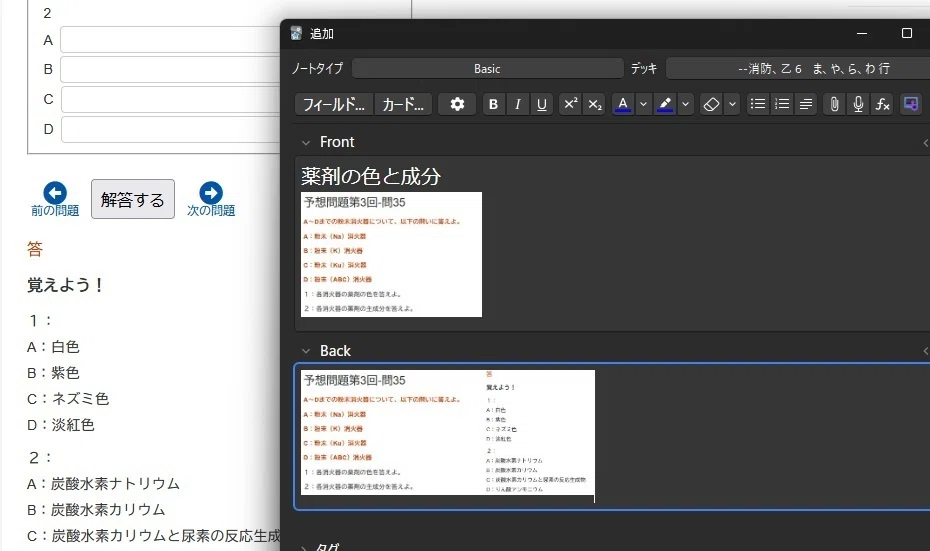Click answer input field C on web page

pos(170,100)
